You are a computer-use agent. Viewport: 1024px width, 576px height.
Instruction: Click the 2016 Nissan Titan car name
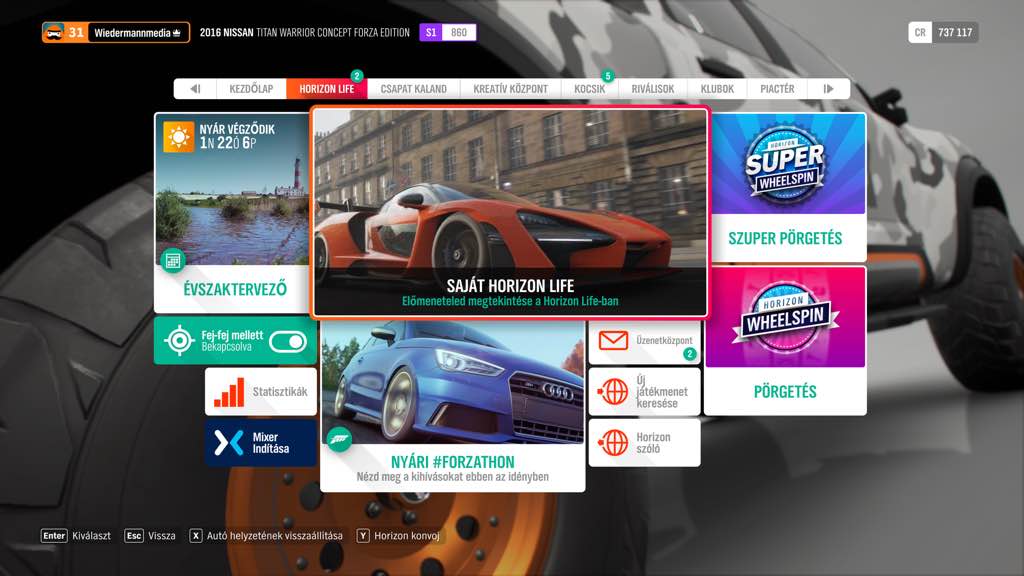[x=305, y=33]
